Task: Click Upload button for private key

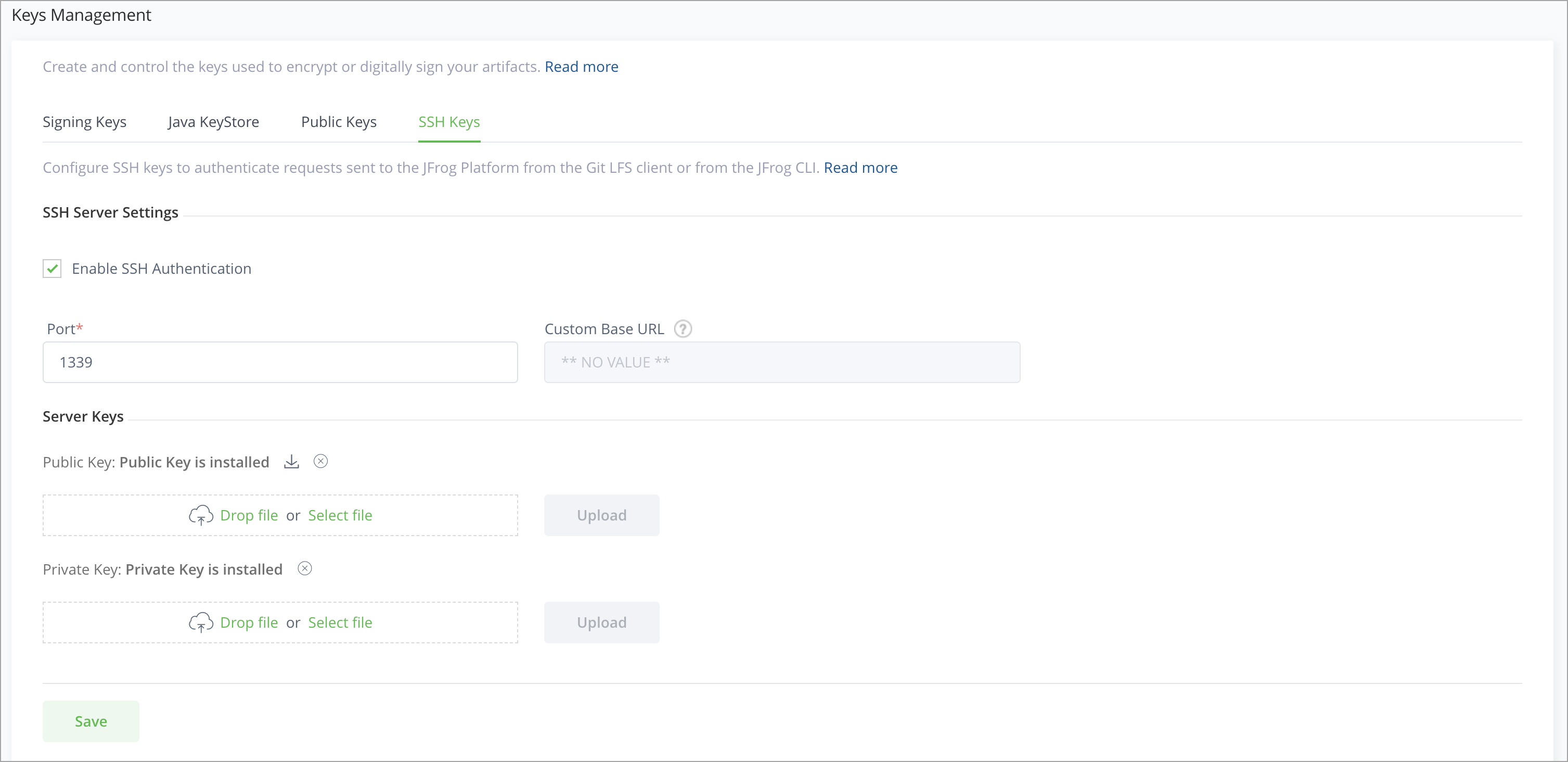Action: click(601, 623)
